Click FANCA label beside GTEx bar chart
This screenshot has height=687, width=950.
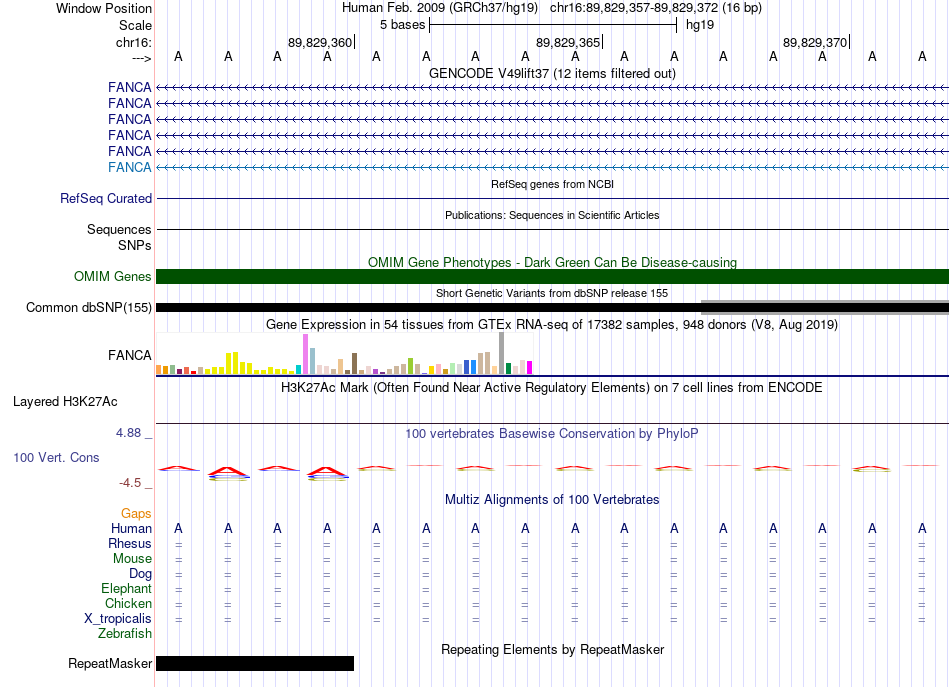click(x=130, y=355)
